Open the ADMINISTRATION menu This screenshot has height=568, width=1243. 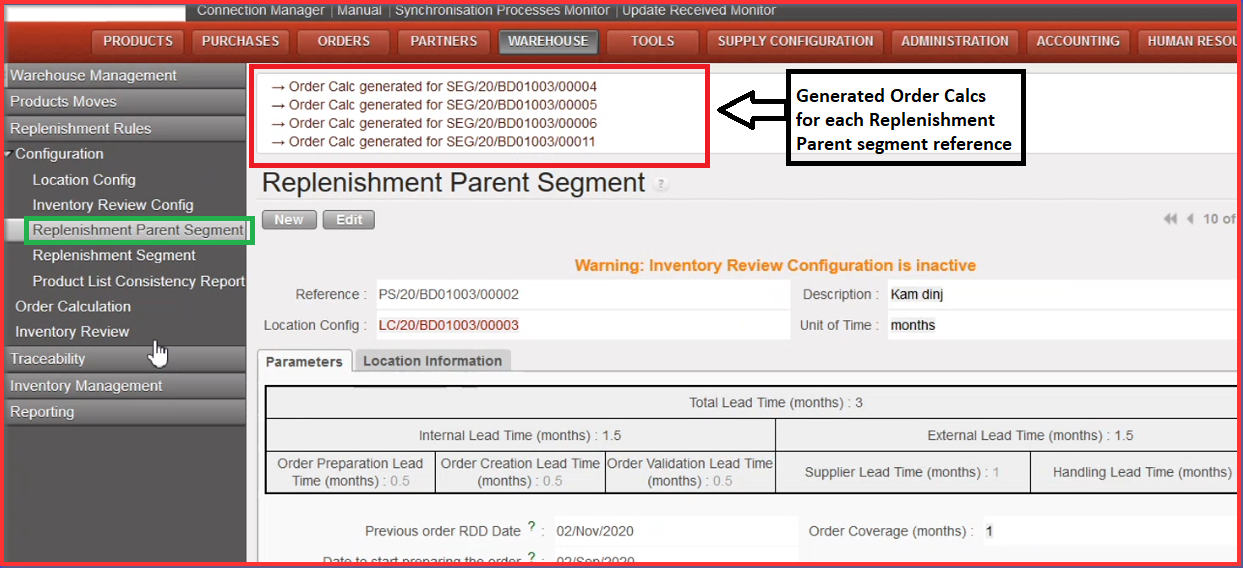tap(955, 42)
